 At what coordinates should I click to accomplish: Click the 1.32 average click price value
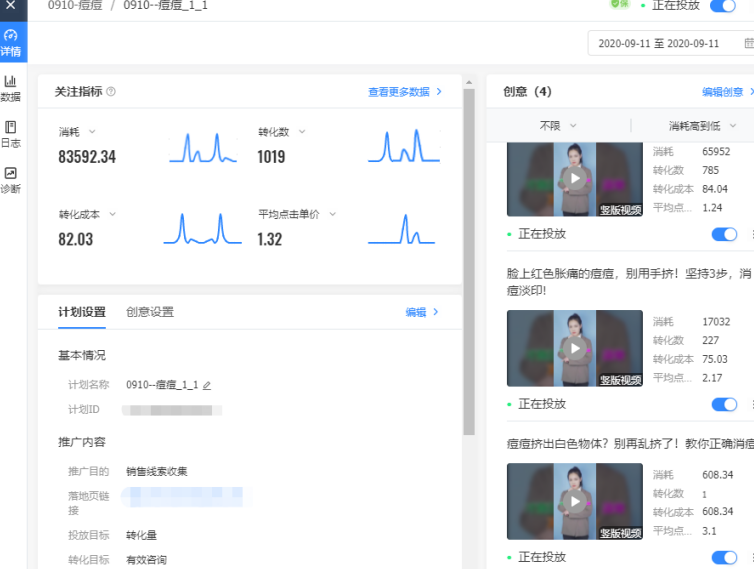269,240
